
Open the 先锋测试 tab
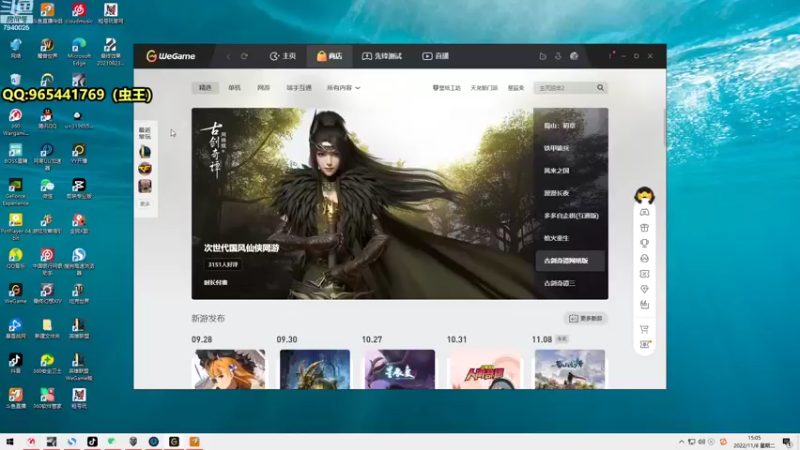(x=382, y=56)
